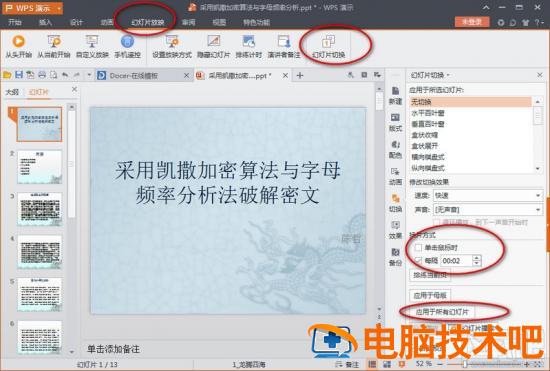Viewport: 550px width, 371px height.
Task: Click the print preview icon in quick toolbar
Action: [x=53, y=75]
